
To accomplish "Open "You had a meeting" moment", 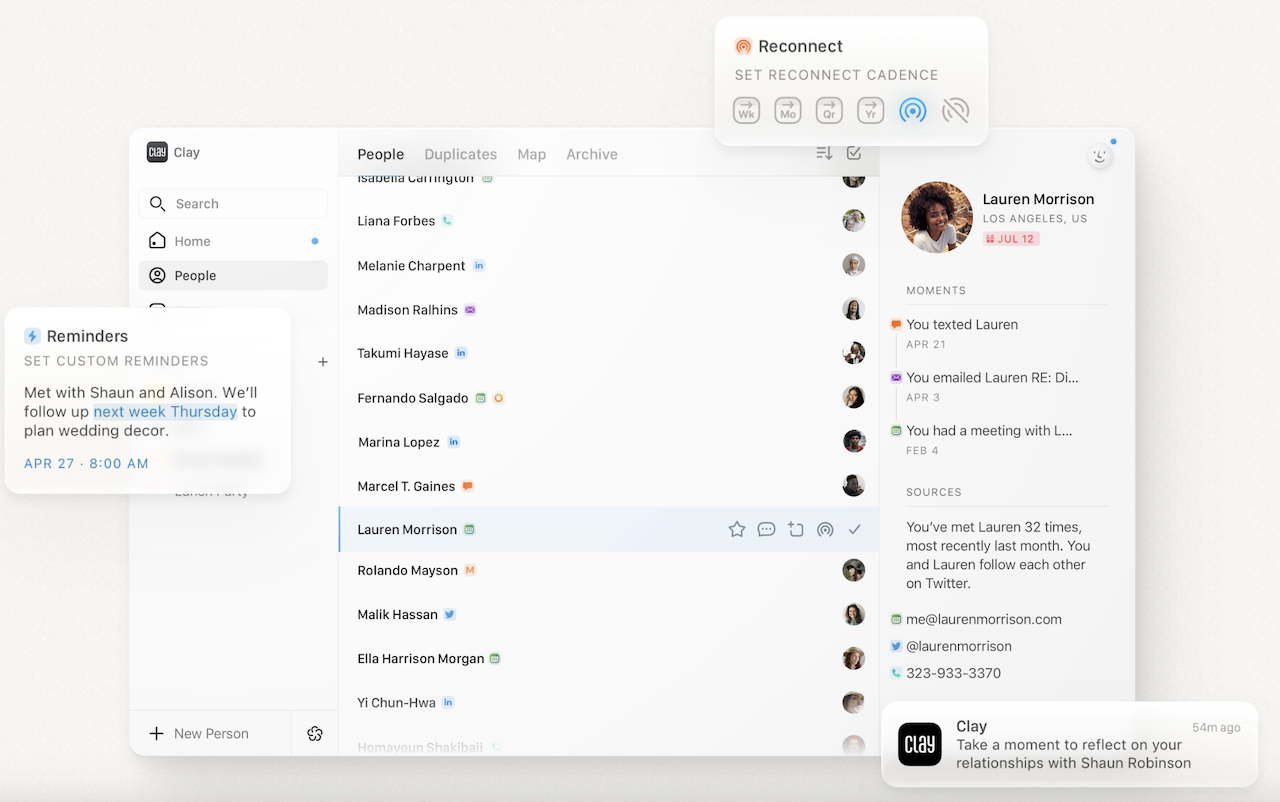I will coord(989,431).
